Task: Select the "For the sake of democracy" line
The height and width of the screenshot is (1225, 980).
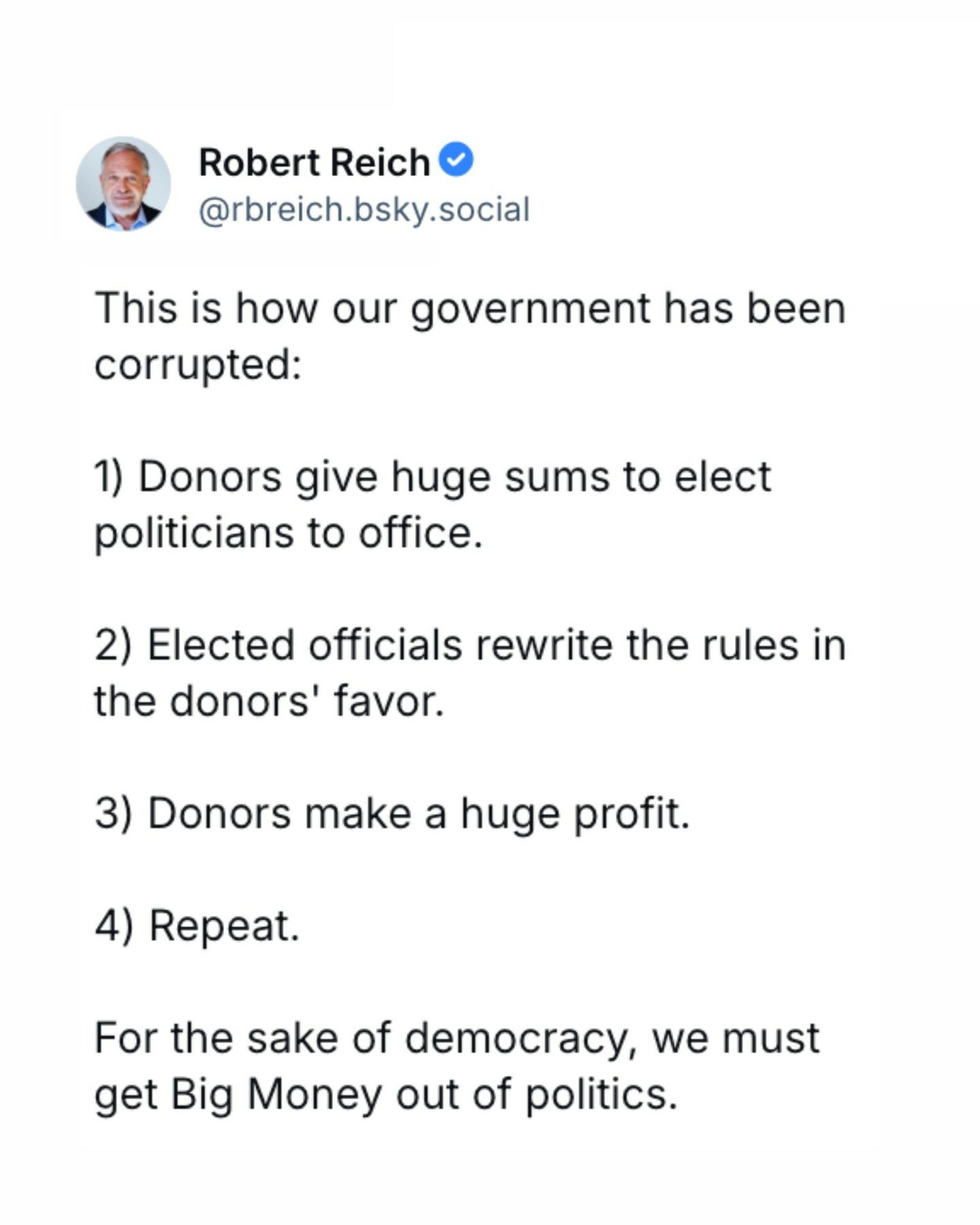Action: [457, 1039]
